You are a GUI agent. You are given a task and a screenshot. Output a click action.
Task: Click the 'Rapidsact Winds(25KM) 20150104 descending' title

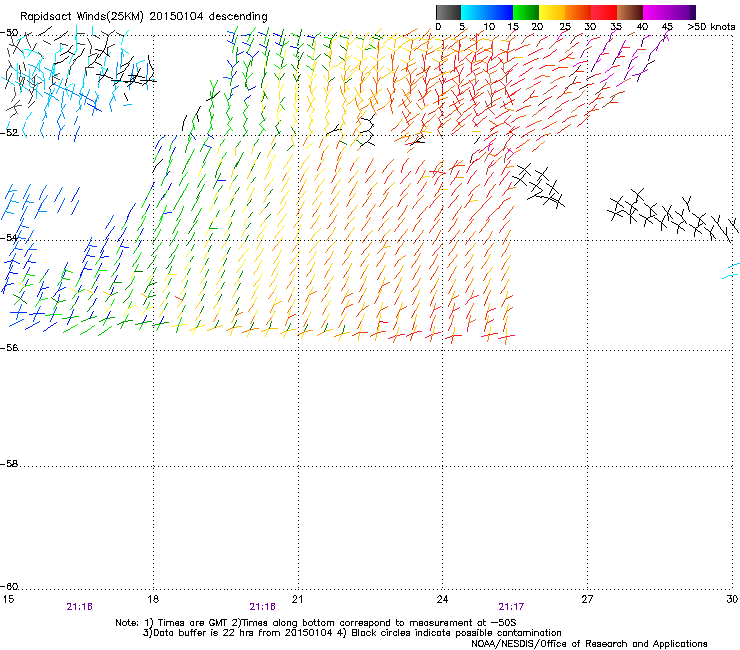tap(143, 17)
